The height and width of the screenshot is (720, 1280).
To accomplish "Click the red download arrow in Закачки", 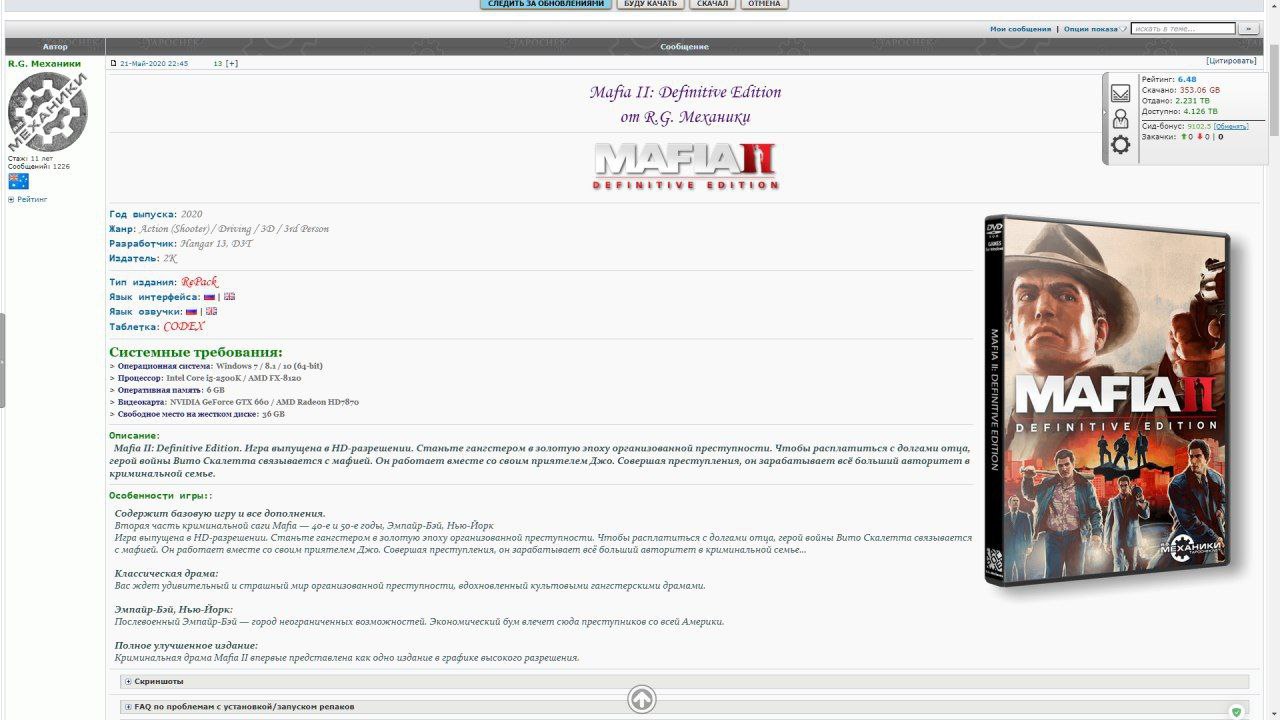I will [1200, 136].
